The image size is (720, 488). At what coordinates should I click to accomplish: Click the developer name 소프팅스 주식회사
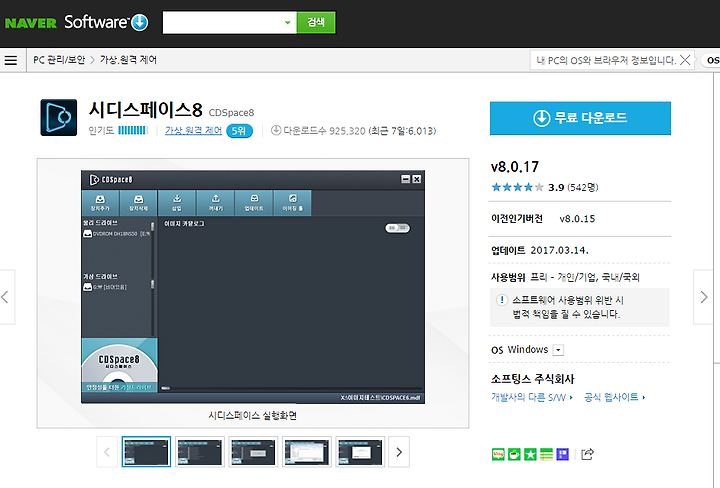(533, 379)
